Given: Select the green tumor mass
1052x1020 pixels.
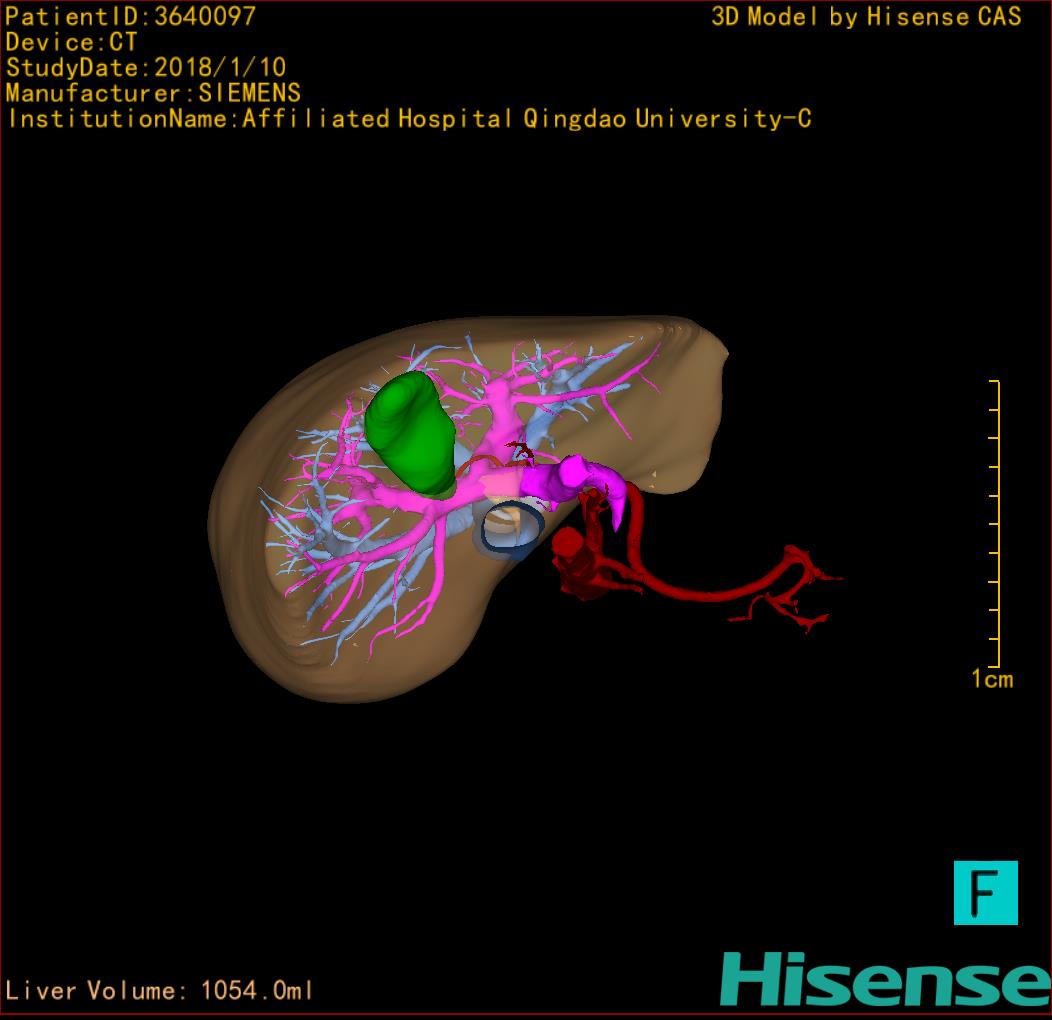Looking at the screenshot, I should (410, 432).
